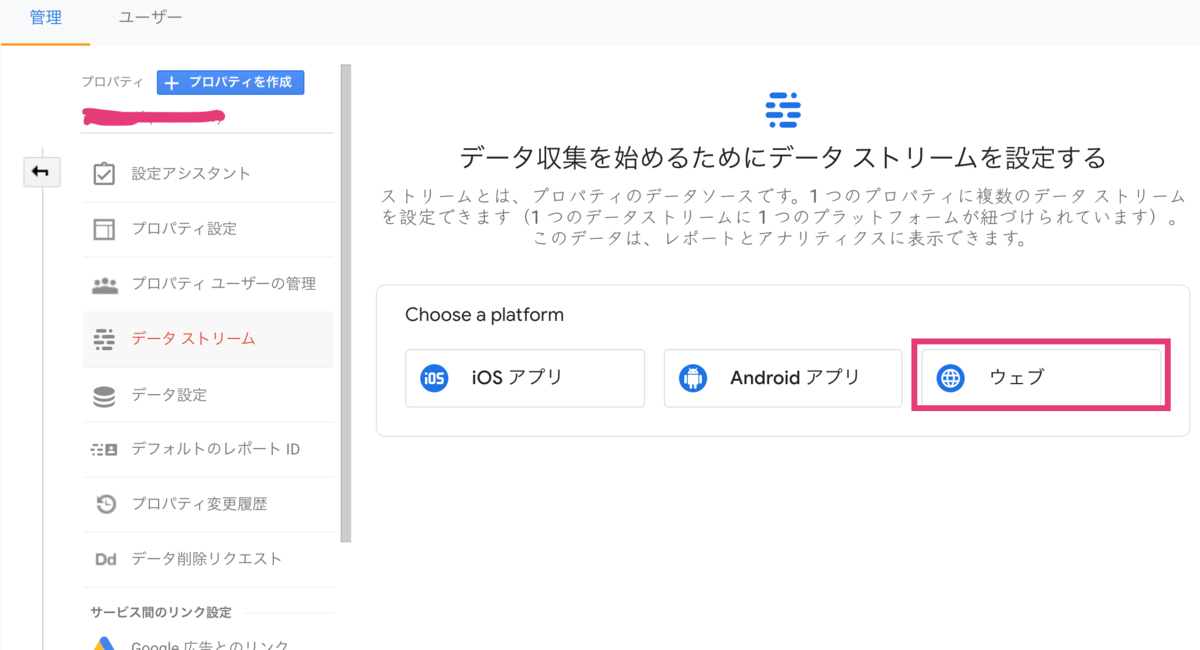Select the ウェブ platform option
This screenshot has width=1200, height=650.
[1040, 378]
